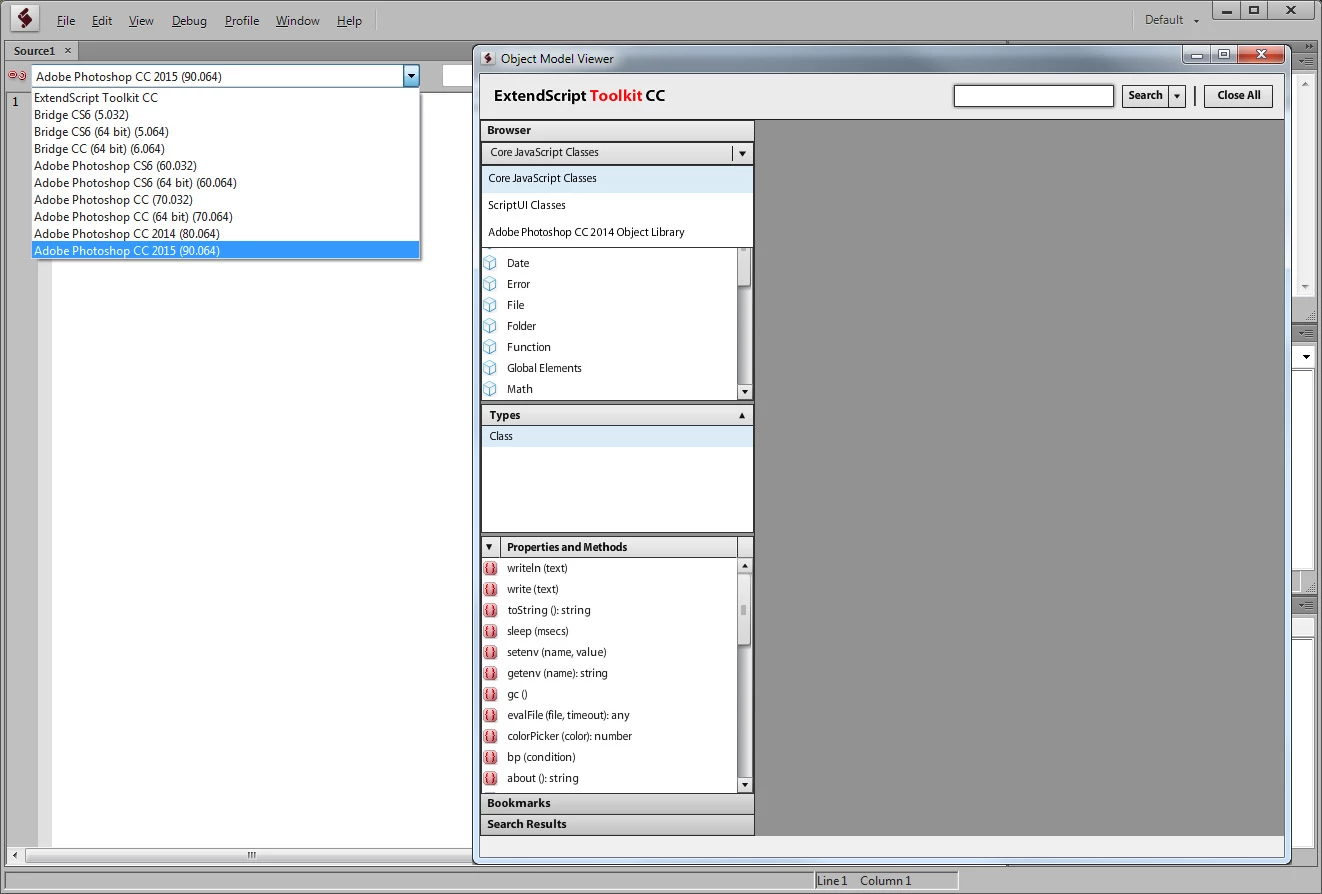Click the class icon next to Date
This screenshot has height=894, width=1322.
(x=490, y=263)
